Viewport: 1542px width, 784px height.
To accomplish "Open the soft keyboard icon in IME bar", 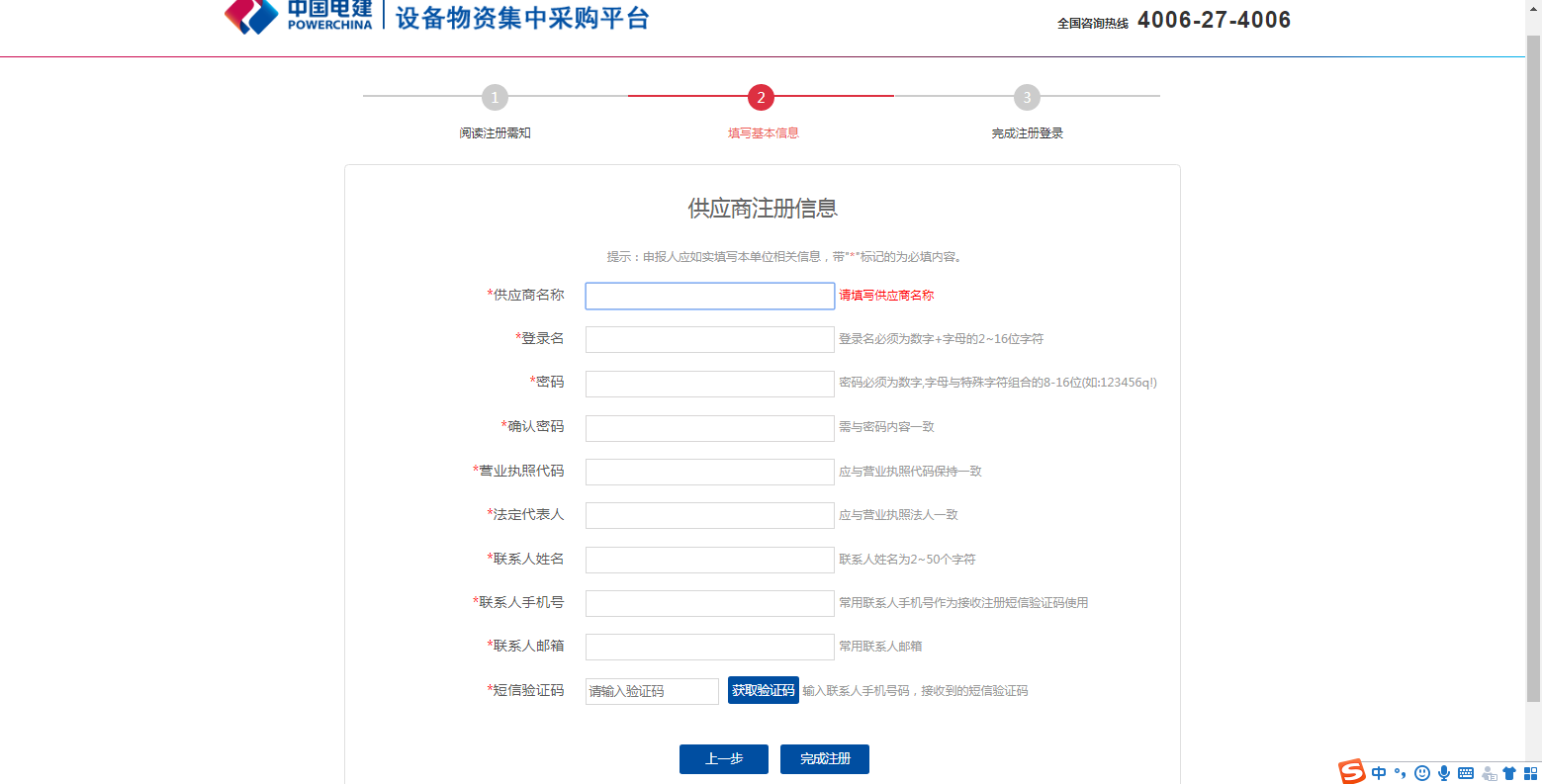I will [x=1466, y=773].
